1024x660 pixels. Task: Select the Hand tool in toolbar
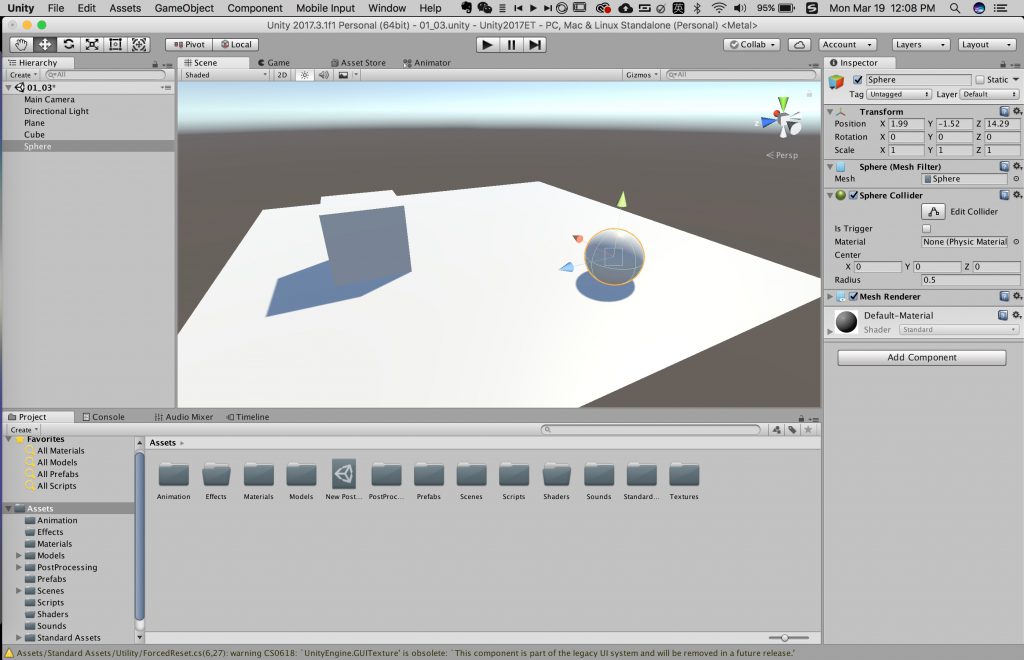[22, 44]
